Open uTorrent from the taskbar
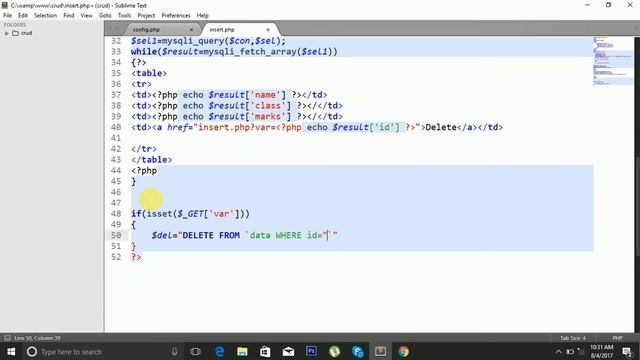 point(334,351)
